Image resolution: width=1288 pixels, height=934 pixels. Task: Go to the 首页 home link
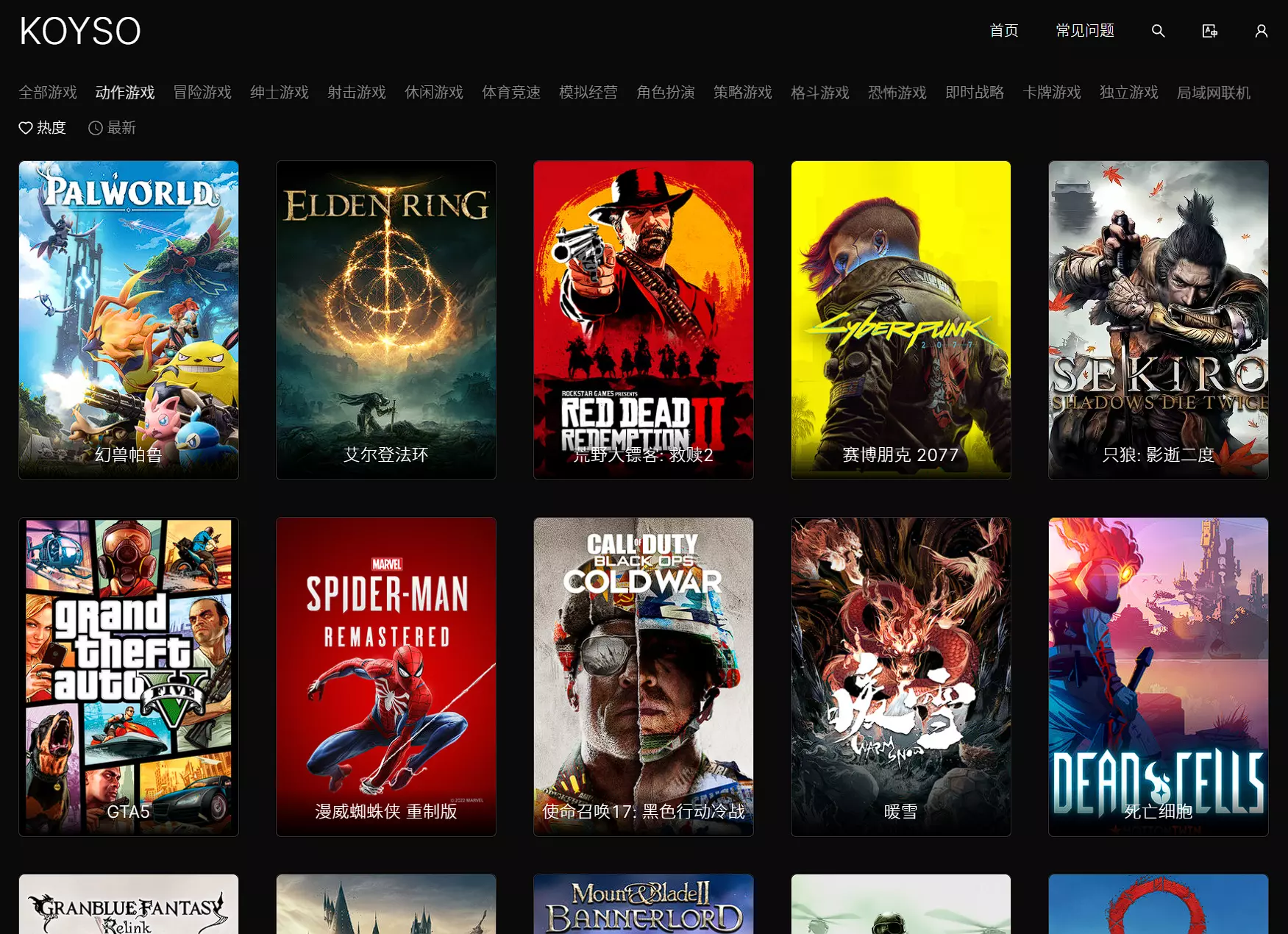[x=1003, y=31]
